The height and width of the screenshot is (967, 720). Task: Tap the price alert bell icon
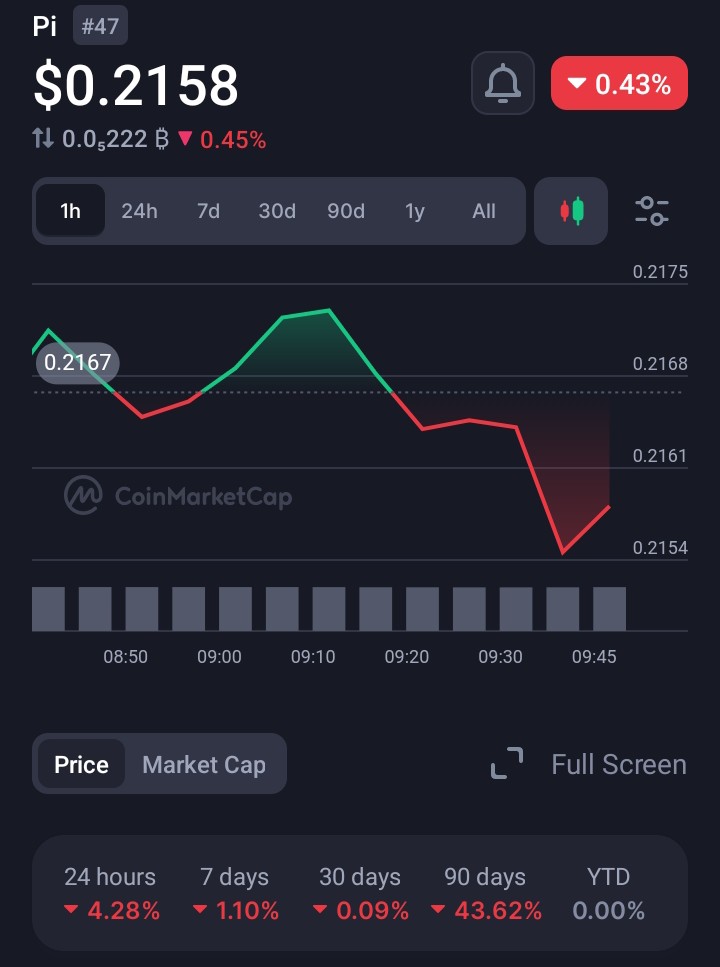[503, 84]
